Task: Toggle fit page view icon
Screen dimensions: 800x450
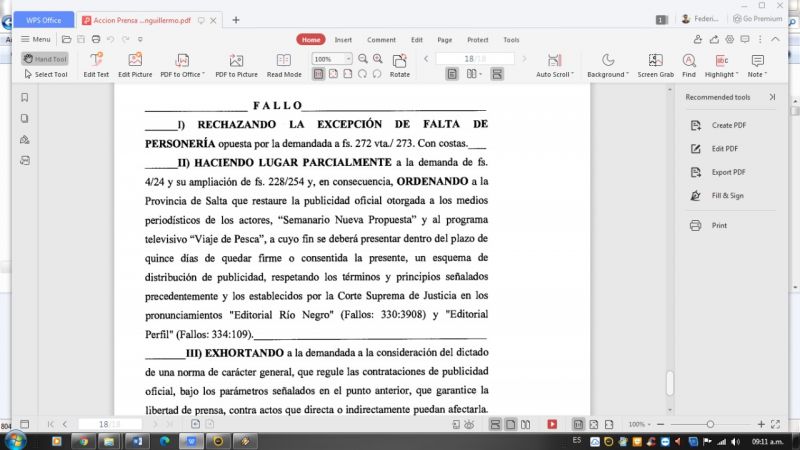Action: (x=333, y=74)
